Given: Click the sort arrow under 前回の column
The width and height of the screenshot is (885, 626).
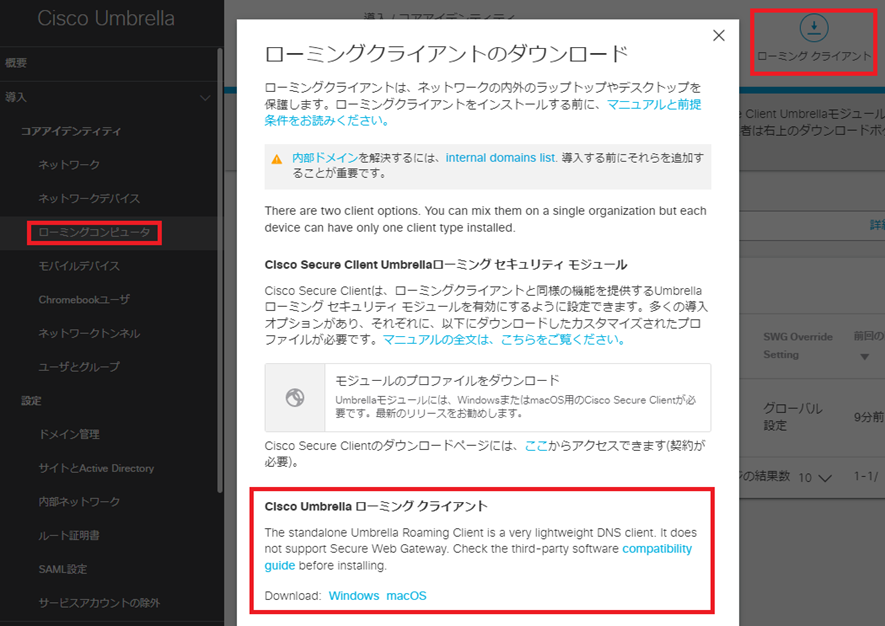Looking at the screenshot, I should point(864,357).
